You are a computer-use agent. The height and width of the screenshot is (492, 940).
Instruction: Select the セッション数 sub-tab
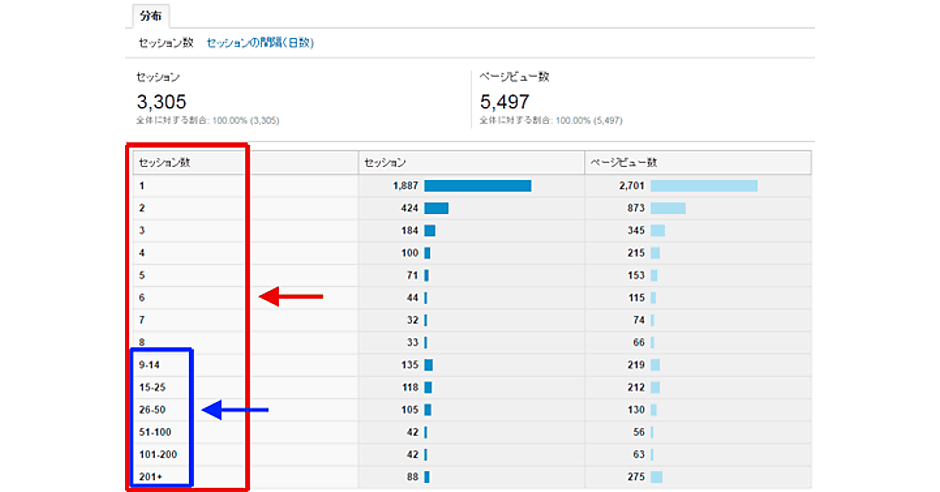tap(165, 43)
